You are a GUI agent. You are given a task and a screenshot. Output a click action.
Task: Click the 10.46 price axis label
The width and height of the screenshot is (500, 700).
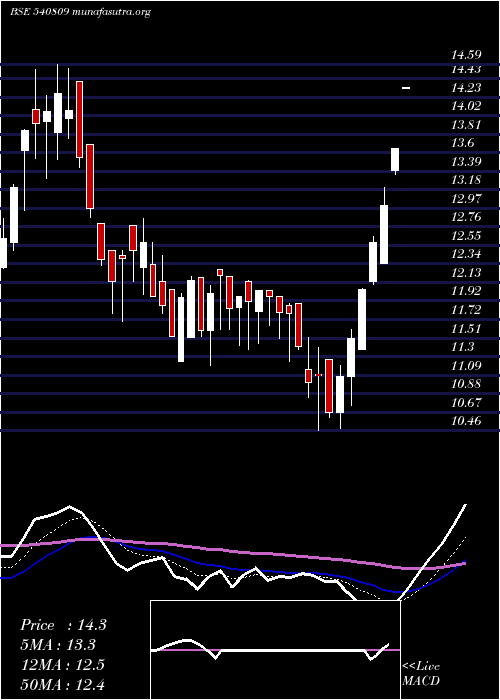pyautogui.click(x=466, y=421)
